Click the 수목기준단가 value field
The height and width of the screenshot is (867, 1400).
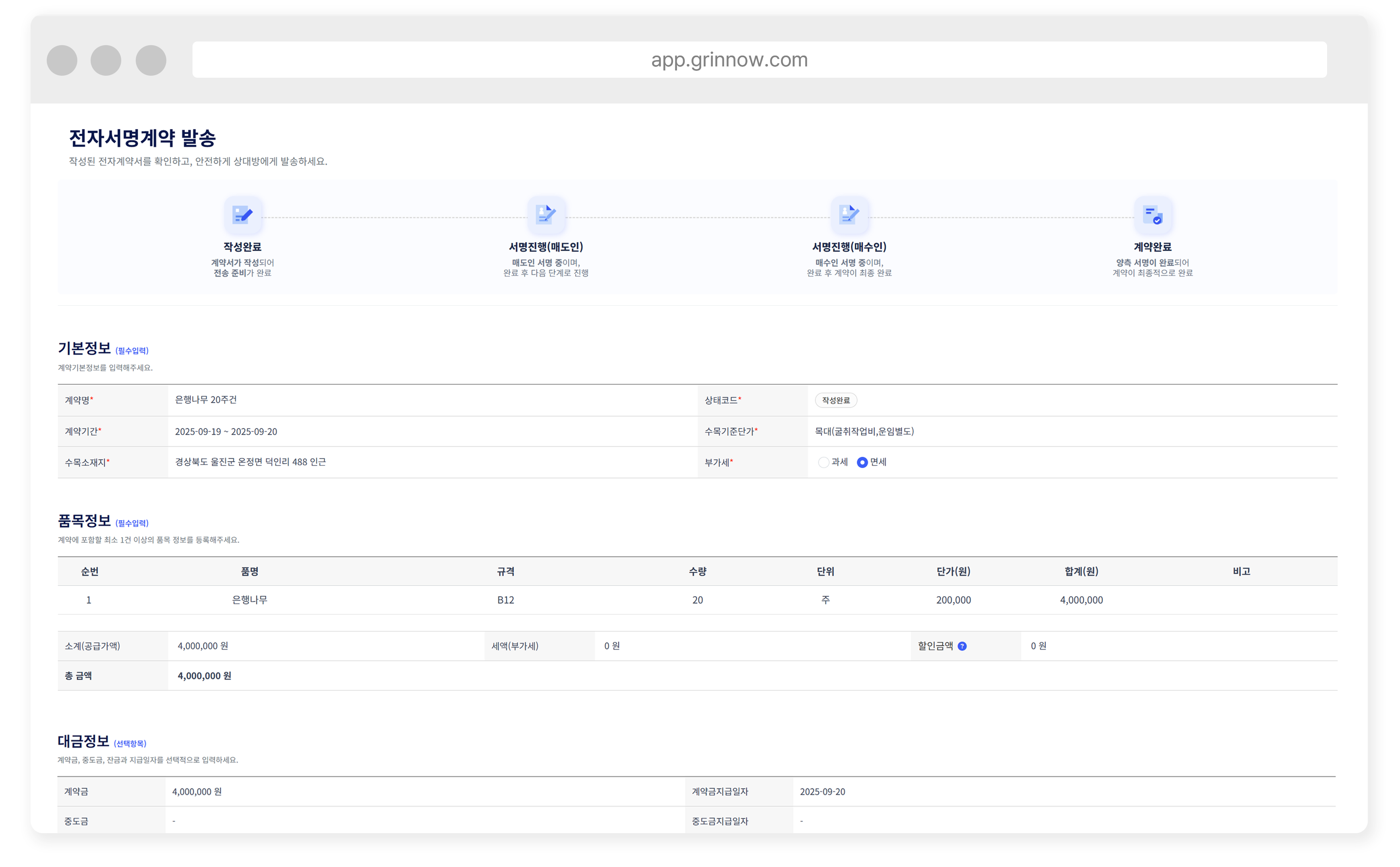864,431
